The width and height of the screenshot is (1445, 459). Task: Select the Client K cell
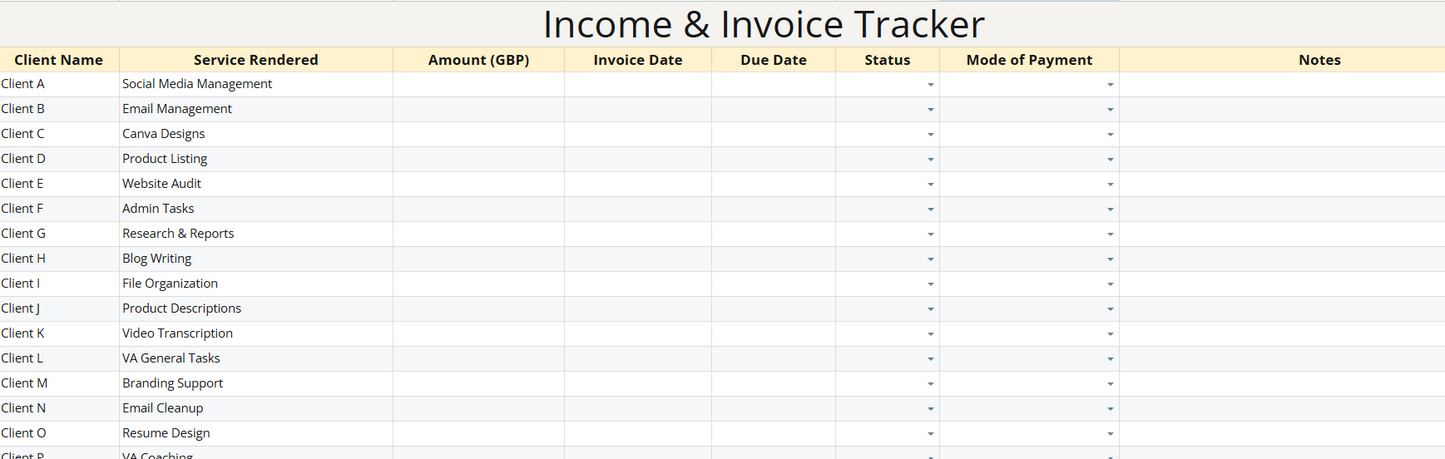[59, 334]
